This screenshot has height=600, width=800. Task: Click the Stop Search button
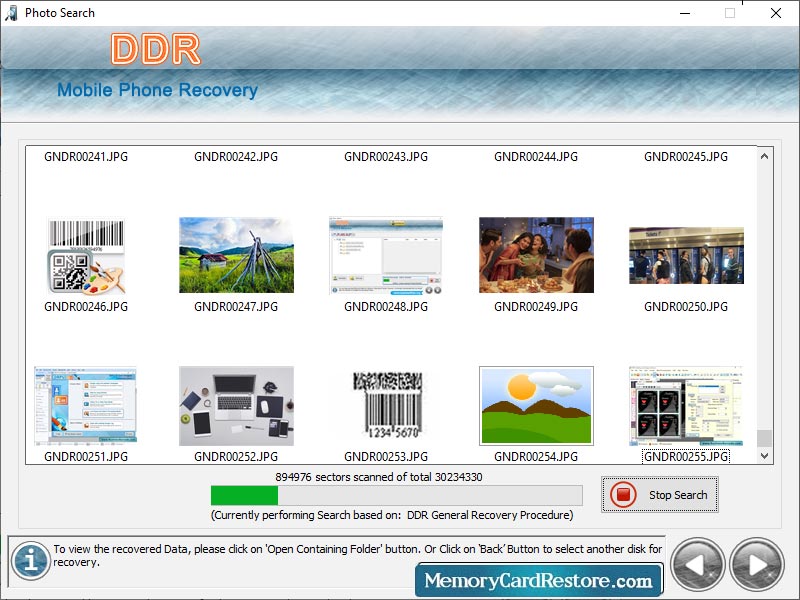point(660,494)
